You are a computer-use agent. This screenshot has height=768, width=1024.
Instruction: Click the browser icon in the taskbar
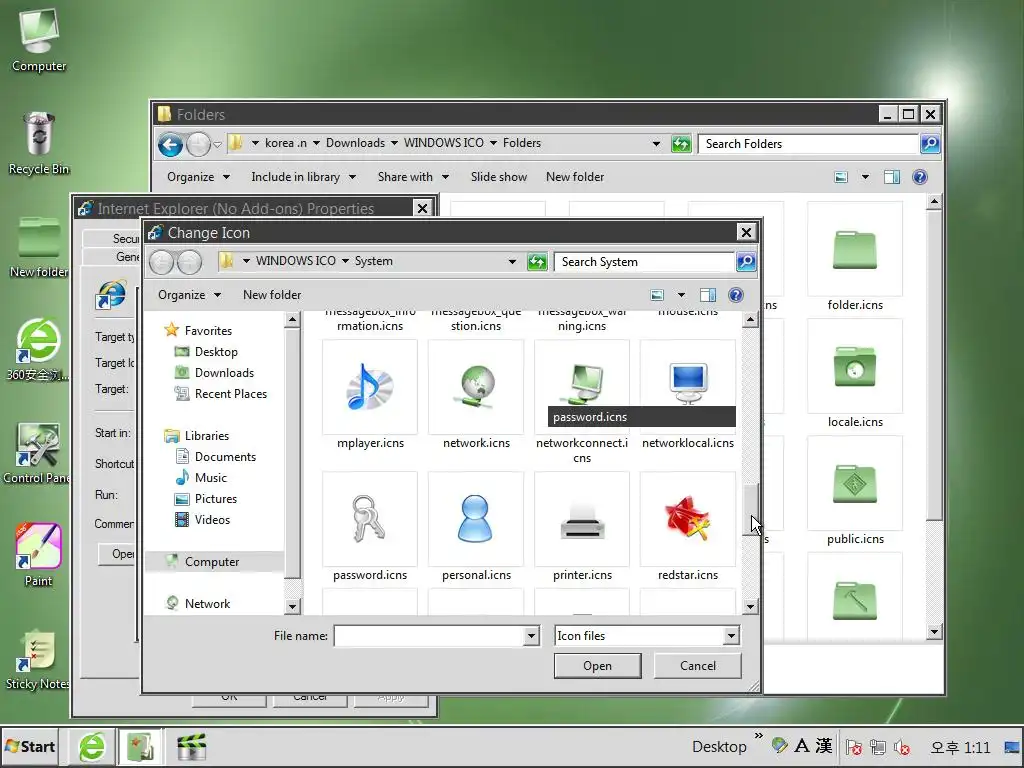point(92,747)
